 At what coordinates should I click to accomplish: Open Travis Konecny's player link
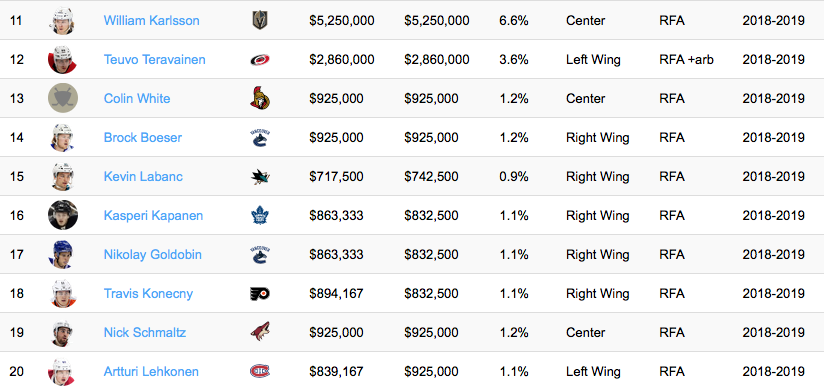[148, 293]
